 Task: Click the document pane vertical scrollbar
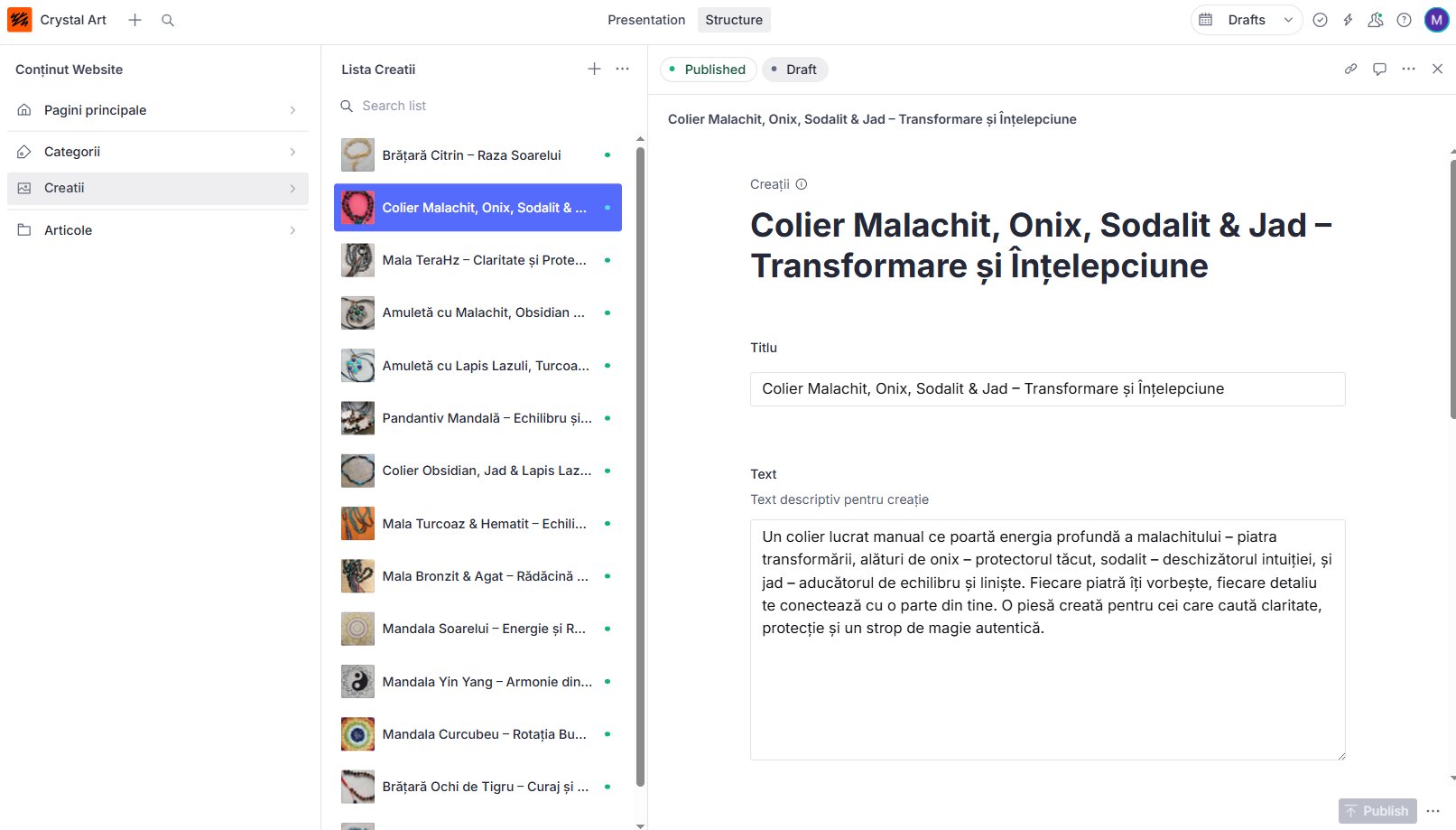1452,289
